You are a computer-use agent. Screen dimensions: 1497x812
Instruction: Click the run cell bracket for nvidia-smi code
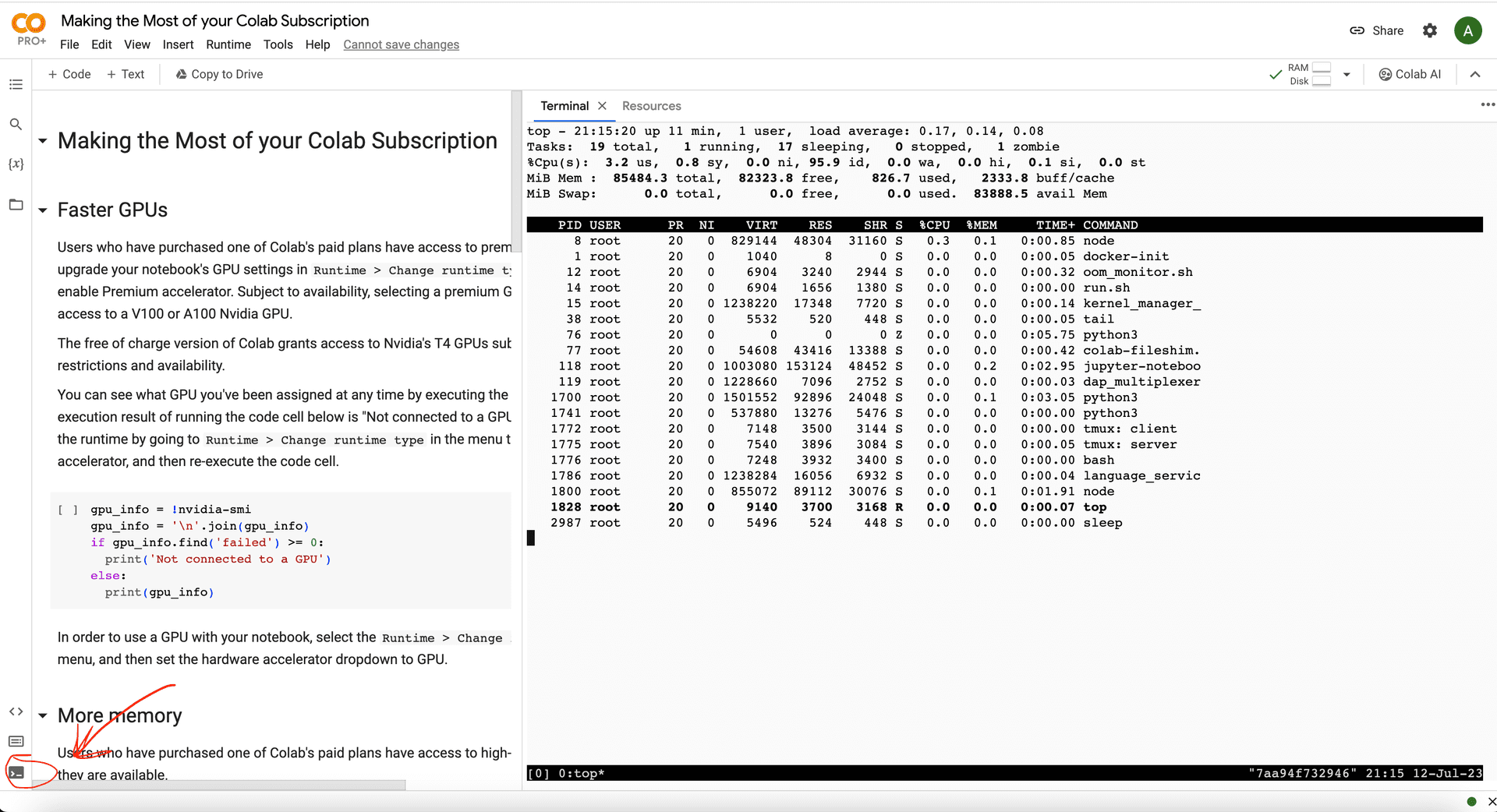tap(68, 510)
